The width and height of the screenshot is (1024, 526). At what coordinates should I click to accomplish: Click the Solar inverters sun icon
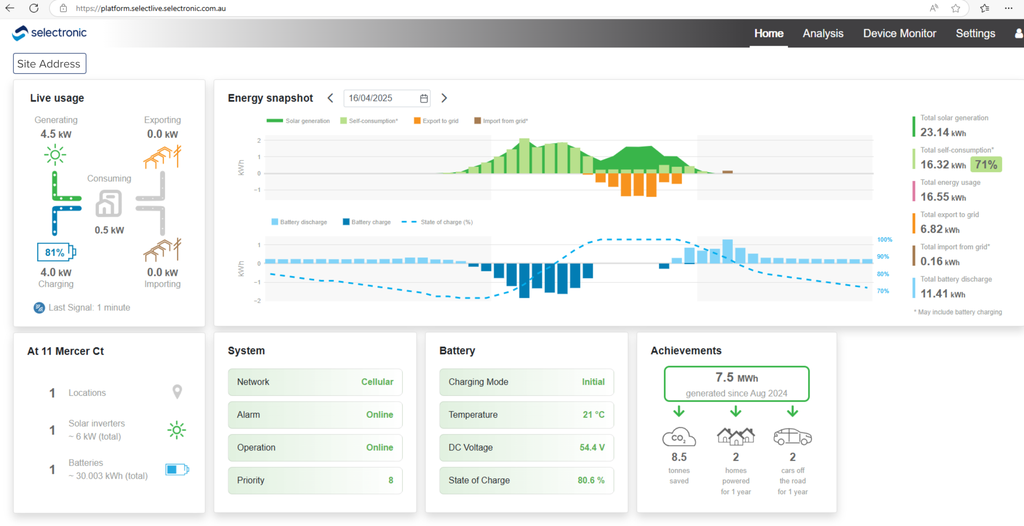(x=176, y=430)
